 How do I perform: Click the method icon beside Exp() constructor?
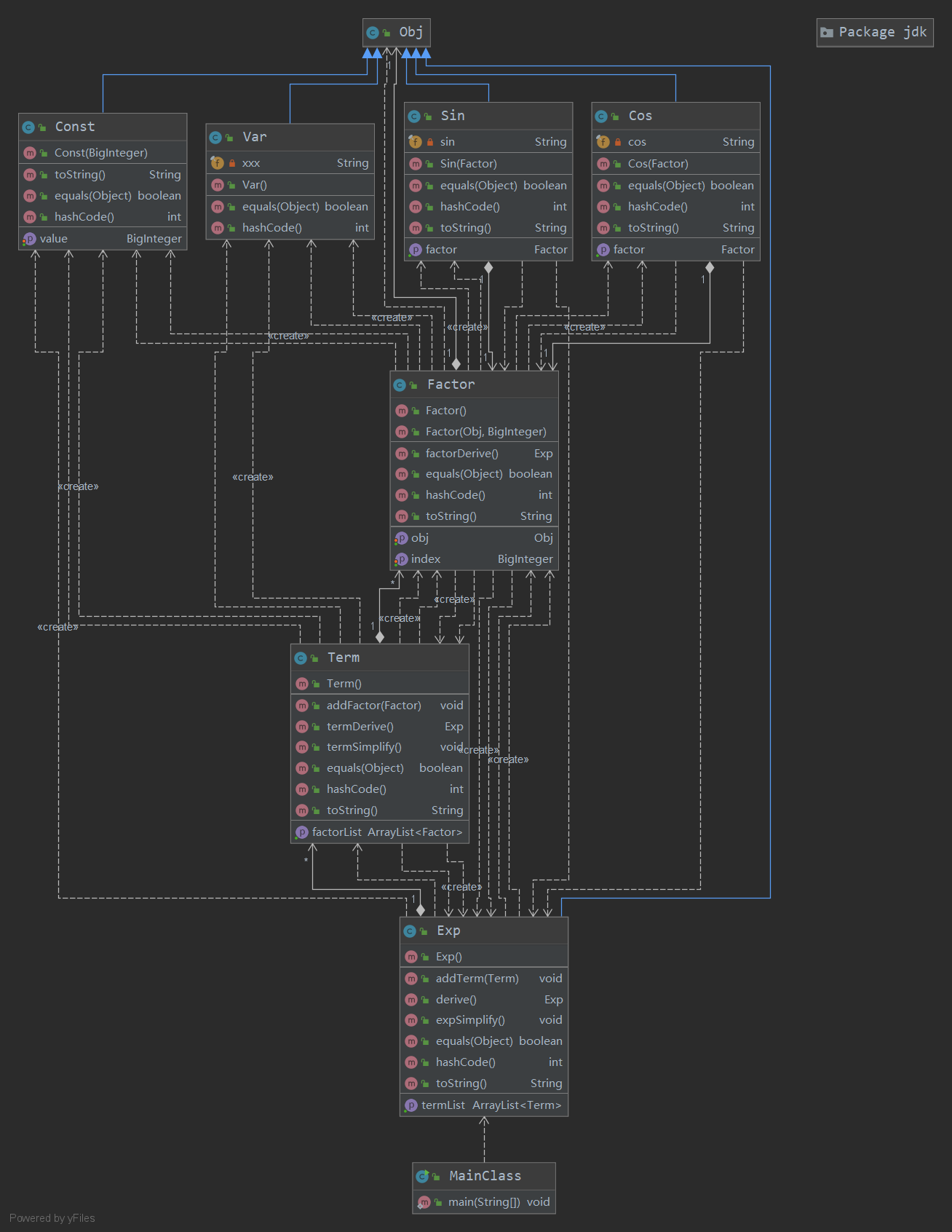[x=411, y=957]
